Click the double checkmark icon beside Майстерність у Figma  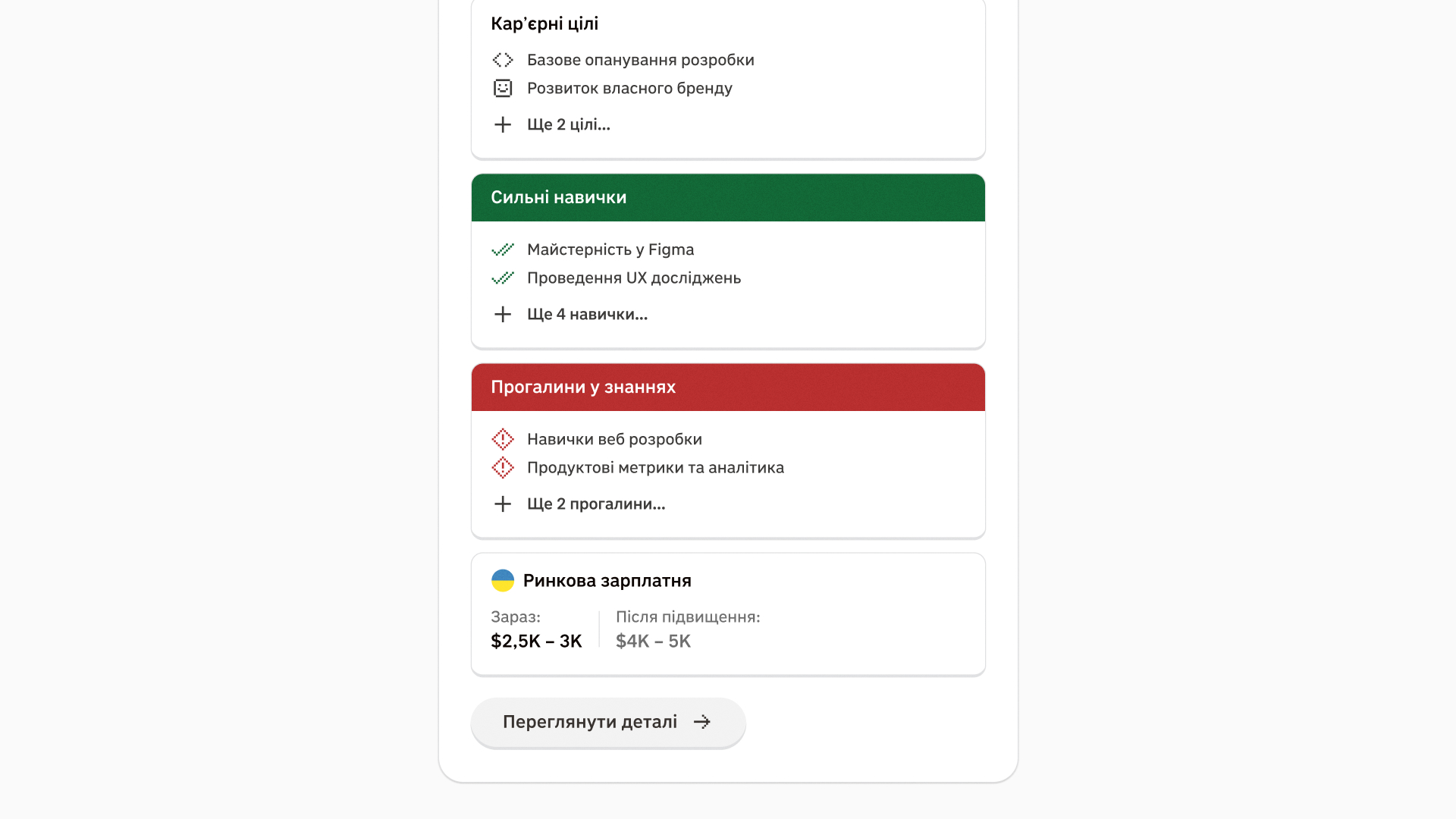point(503,249)
